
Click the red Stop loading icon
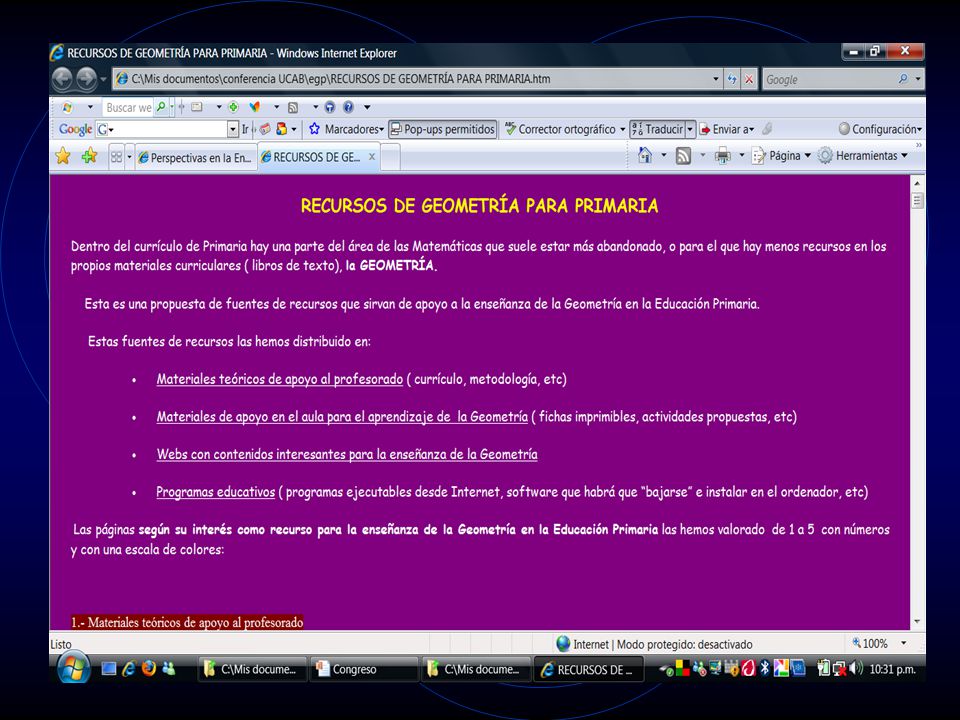coord(749,79)
